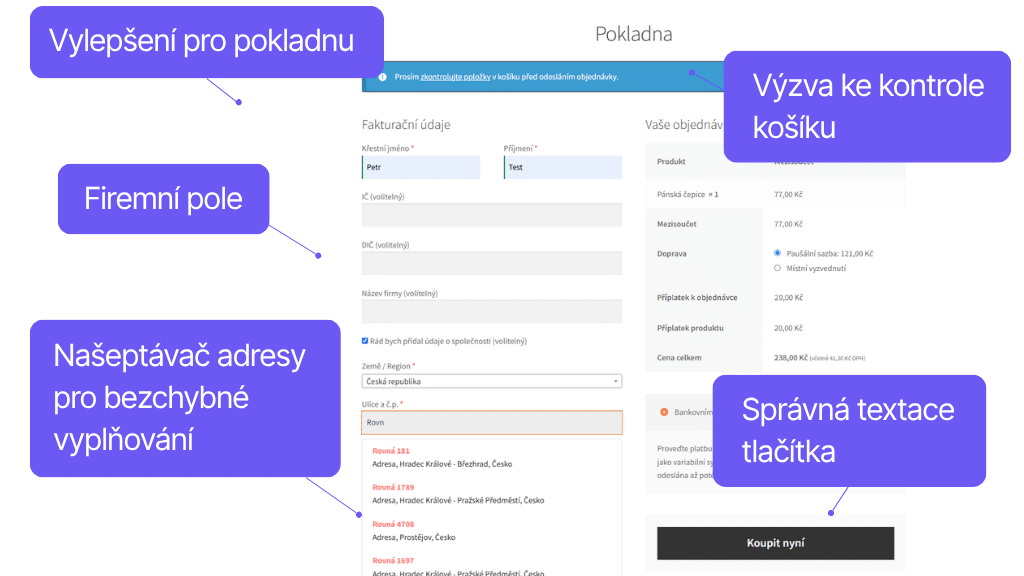Click the "Křestní jméno" field containing Petr
Screen dimensions: 1024x576
pyautogui.click(x=420, y=167)
